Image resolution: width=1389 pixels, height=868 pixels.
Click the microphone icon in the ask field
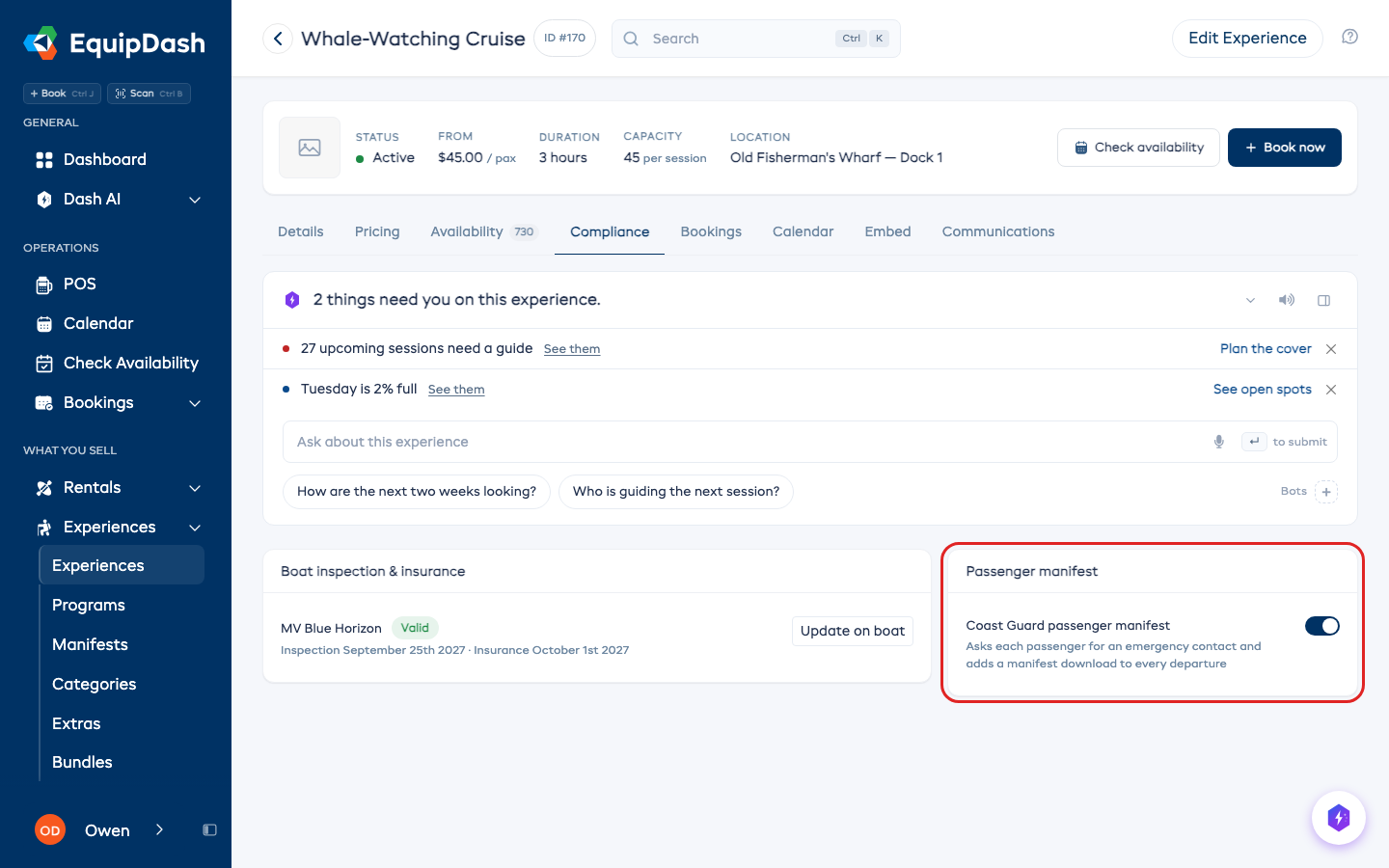click(1219, 442)
